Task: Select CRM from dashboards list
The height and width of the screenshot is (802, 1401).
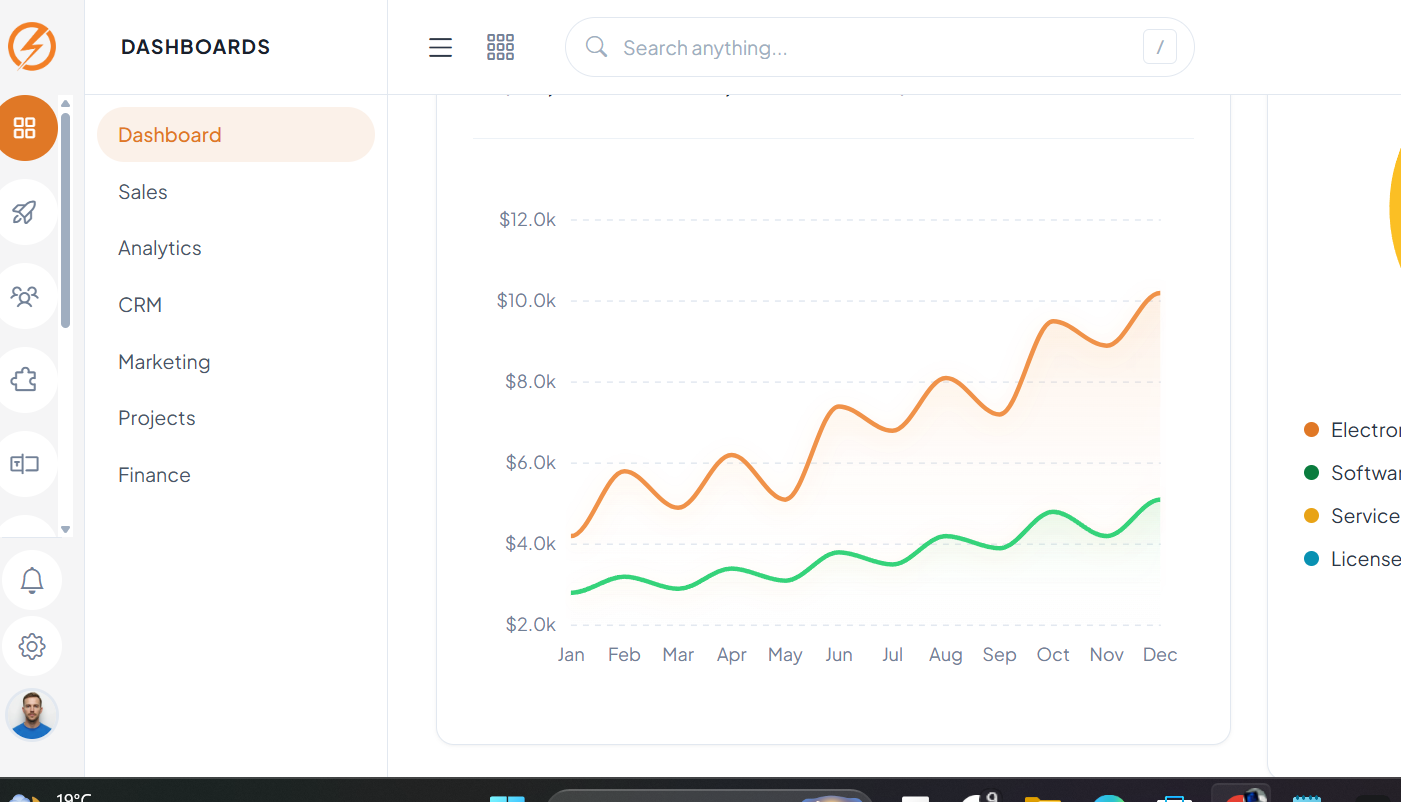Action: (x=140, y=305)
